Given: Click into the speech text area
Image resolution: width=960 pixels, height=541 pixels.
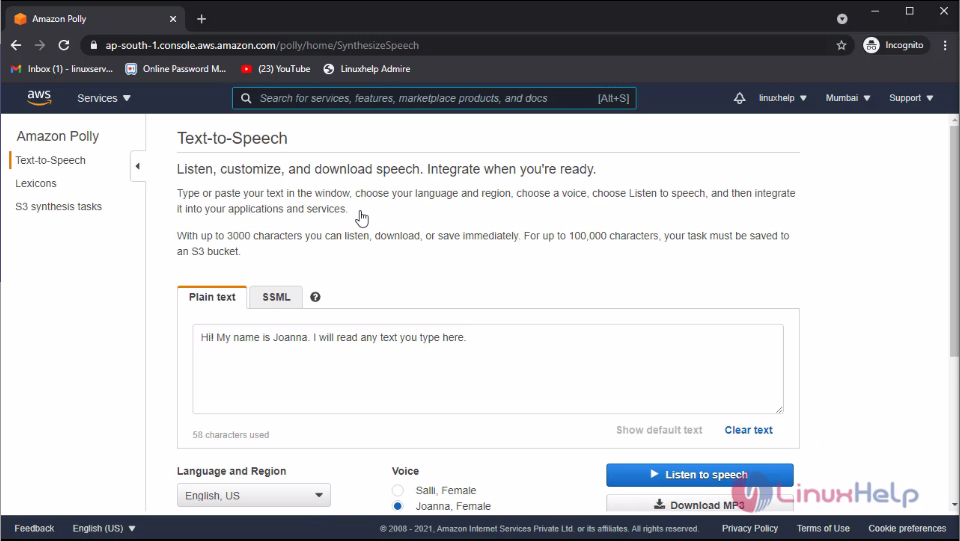Looking at the screenshot, I should click(487, 369).
